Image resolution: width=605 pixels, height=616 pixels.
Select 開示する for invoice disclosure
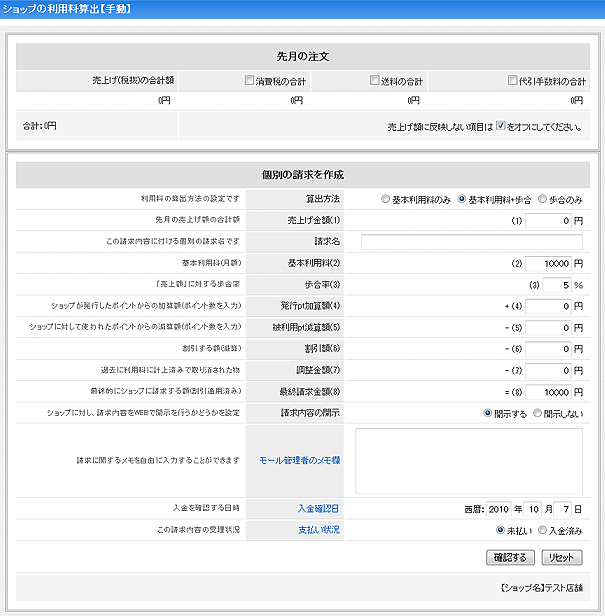[x=488, y=412]
